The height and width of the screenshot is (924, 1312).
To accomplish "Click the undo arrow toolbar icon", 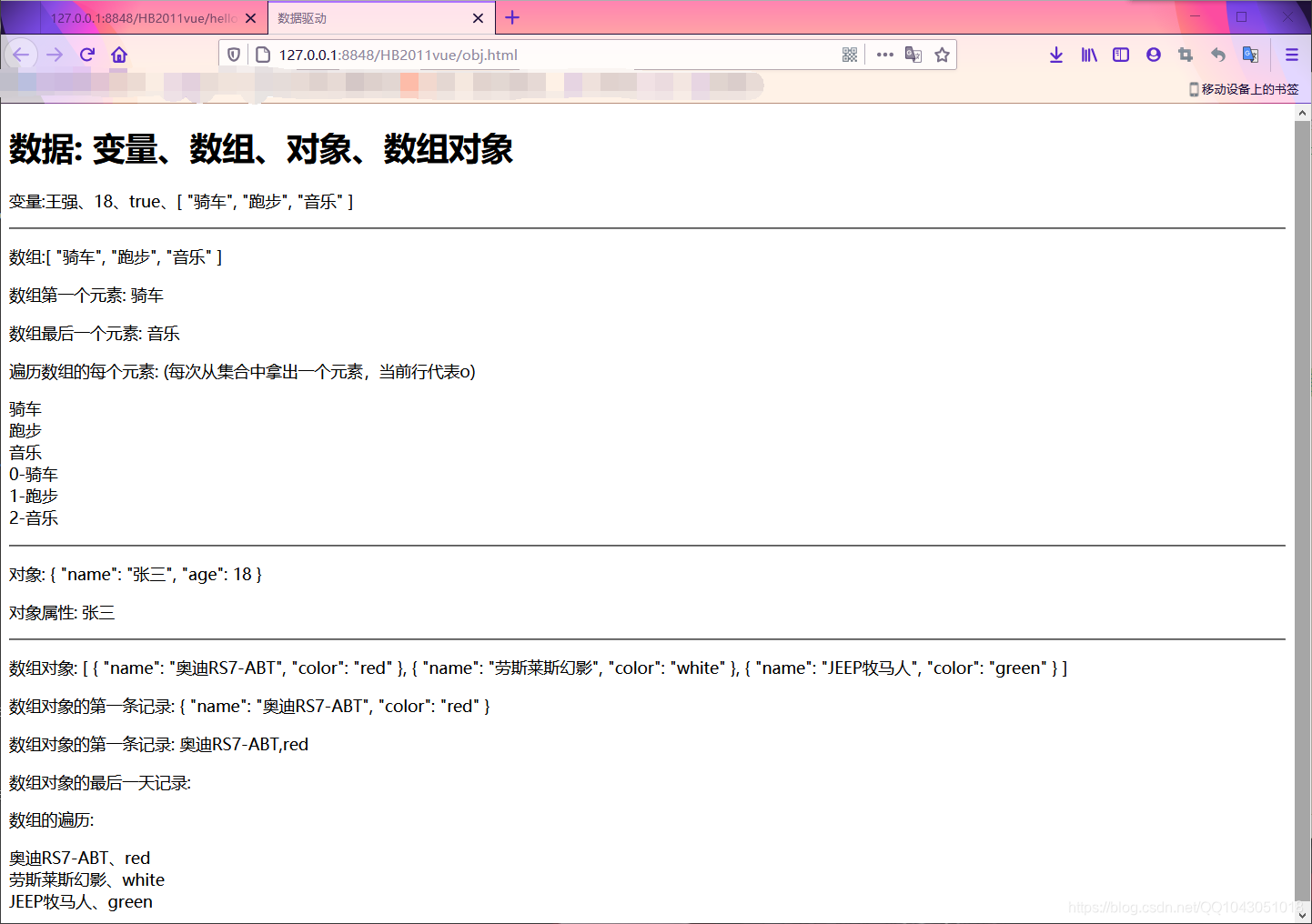I will point(1218,55).
